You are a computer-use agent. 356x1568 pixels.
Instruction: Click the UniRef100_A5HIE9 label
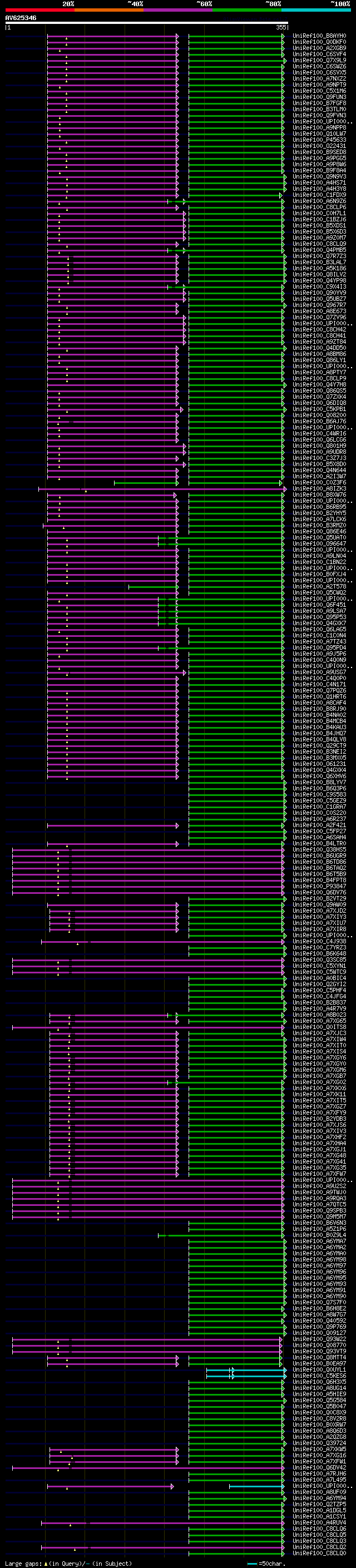[319, 1393]
